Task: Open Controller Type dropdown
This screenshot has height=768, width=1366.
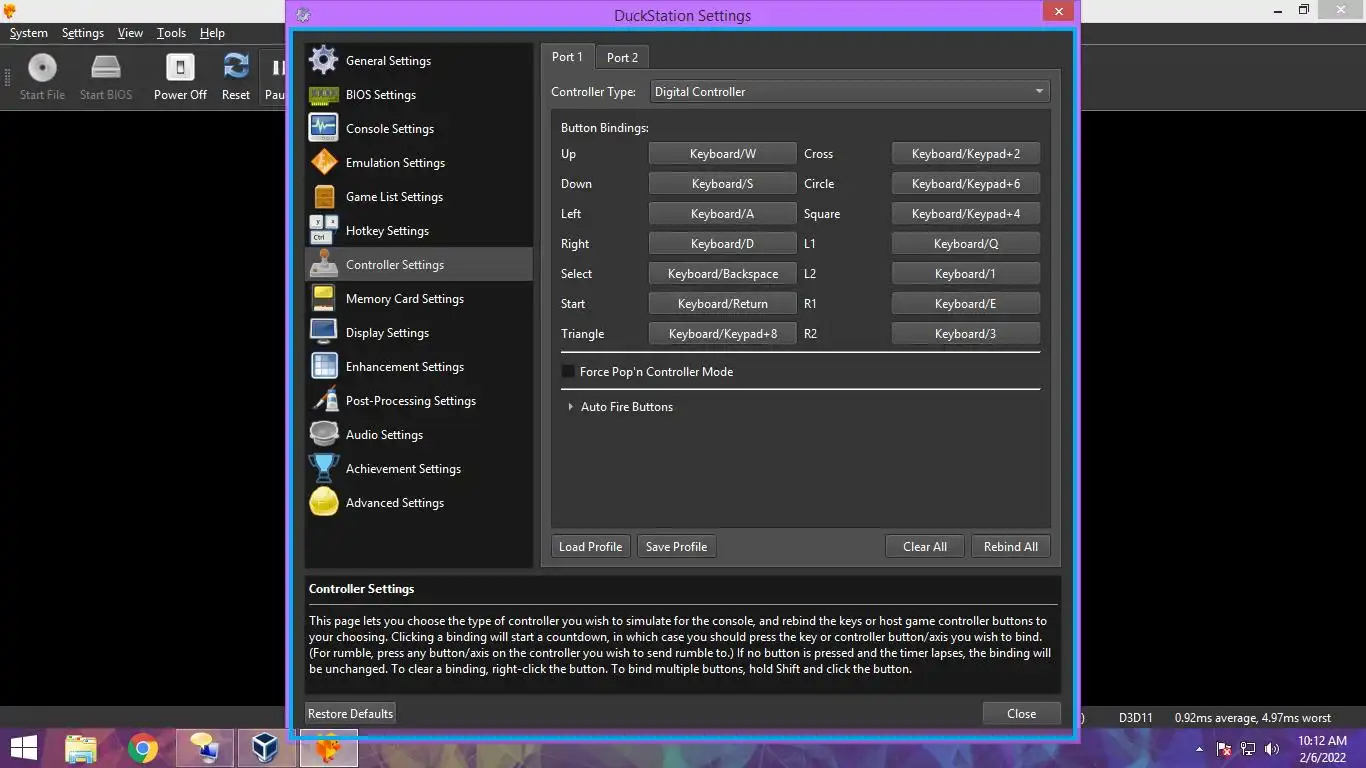Action: 850,92
